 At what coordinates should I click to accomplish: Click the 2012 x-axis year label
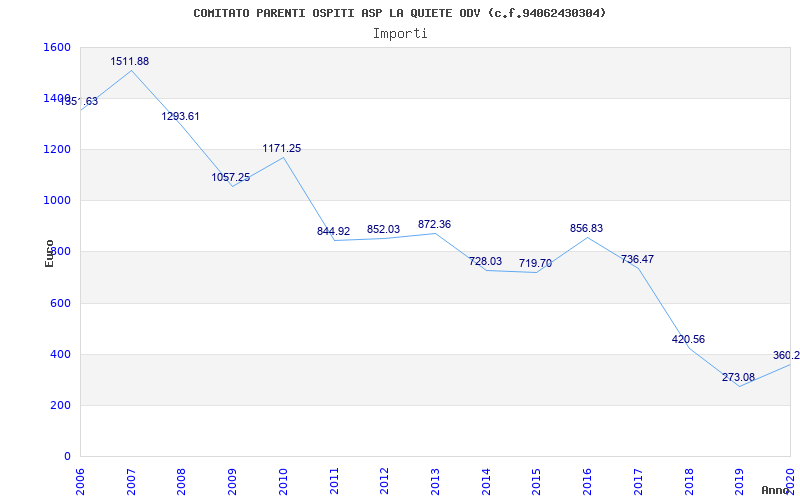385,481
